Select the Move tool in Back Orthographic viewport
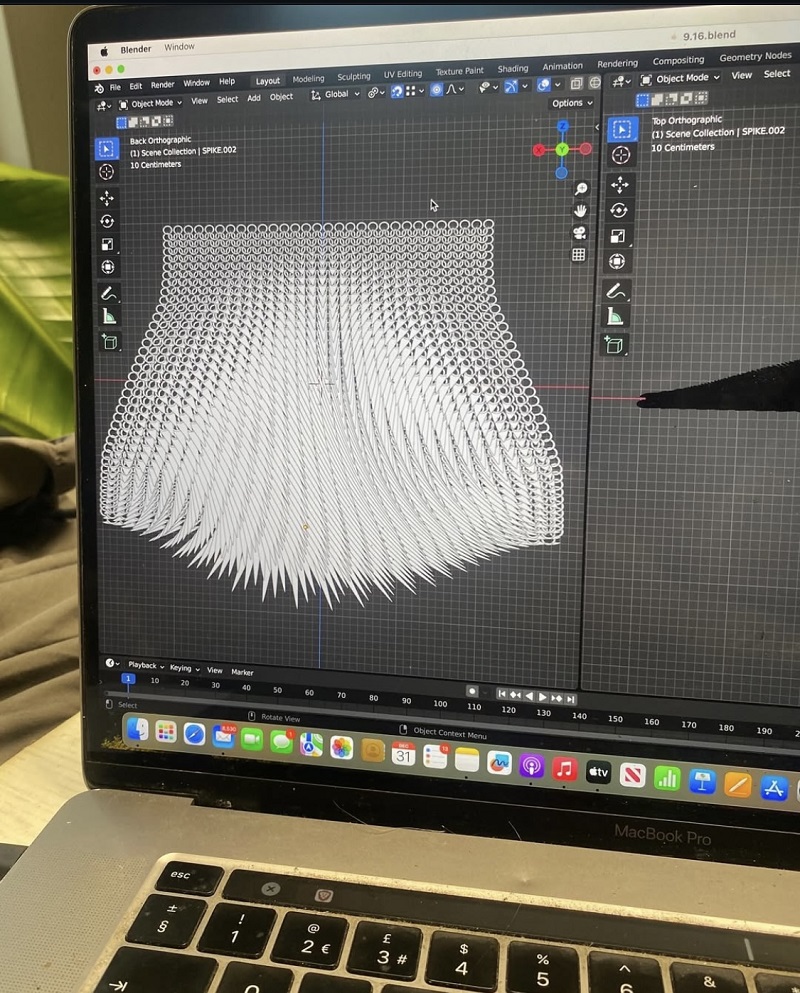 point(107,198)
